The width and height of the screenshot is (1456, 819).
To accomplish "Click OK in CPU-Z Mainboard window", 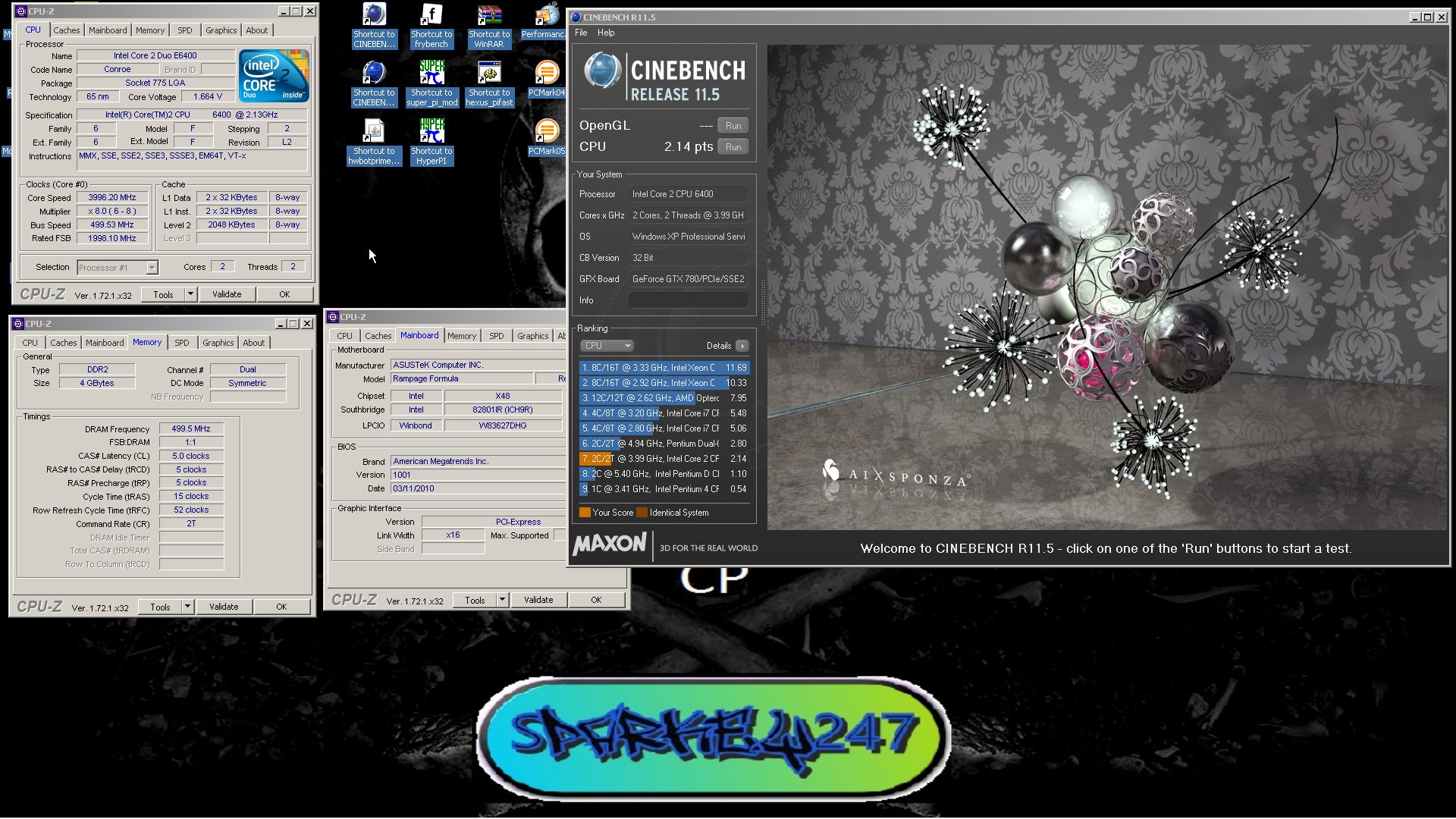I will coord(596,600).
